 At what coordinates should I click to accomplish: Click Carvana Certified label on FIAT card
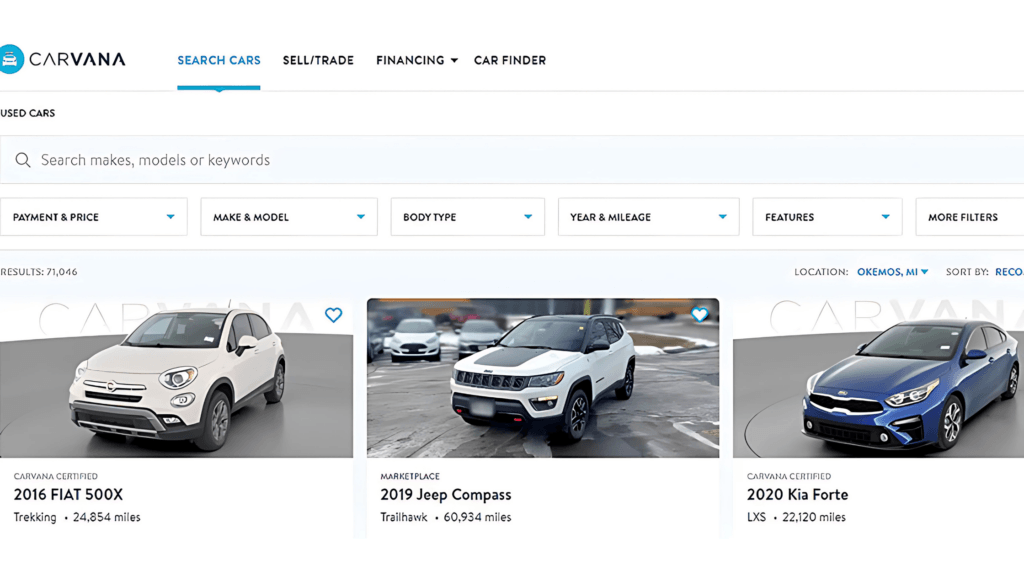pos(56,477)
